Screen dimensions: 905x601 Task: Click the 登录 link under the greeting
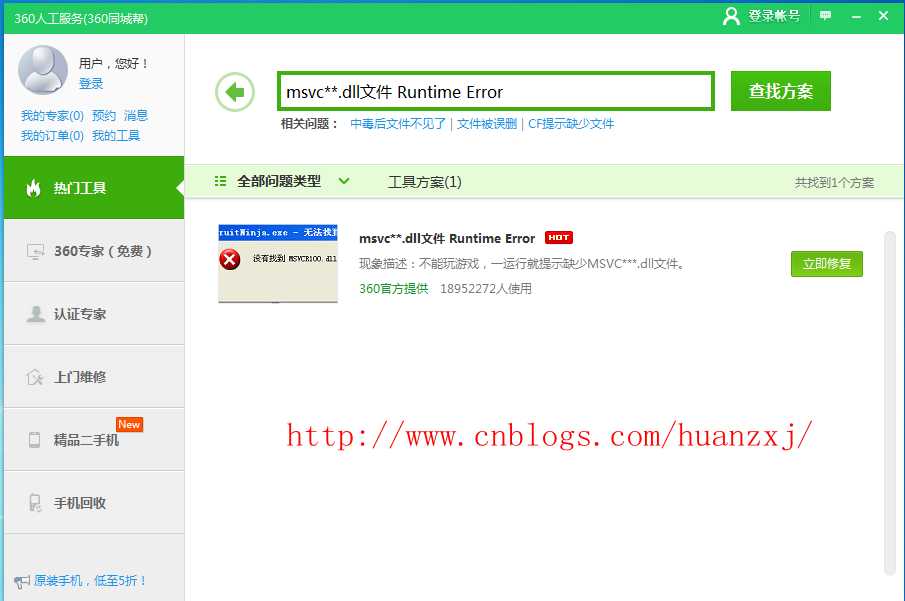point(91,84)
